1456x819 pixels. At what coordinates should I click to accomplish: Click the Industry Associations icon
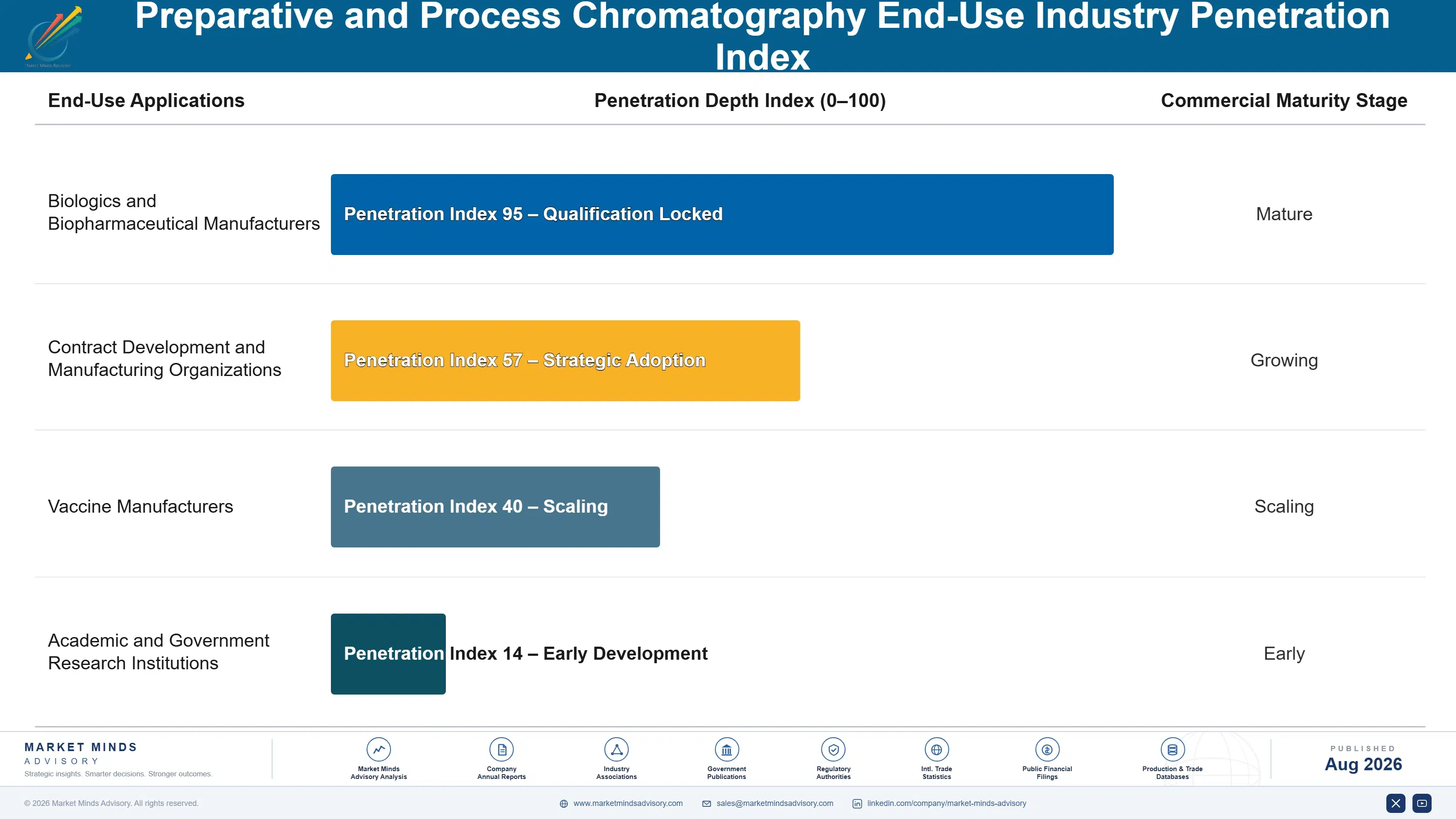(x=616, y=749)
